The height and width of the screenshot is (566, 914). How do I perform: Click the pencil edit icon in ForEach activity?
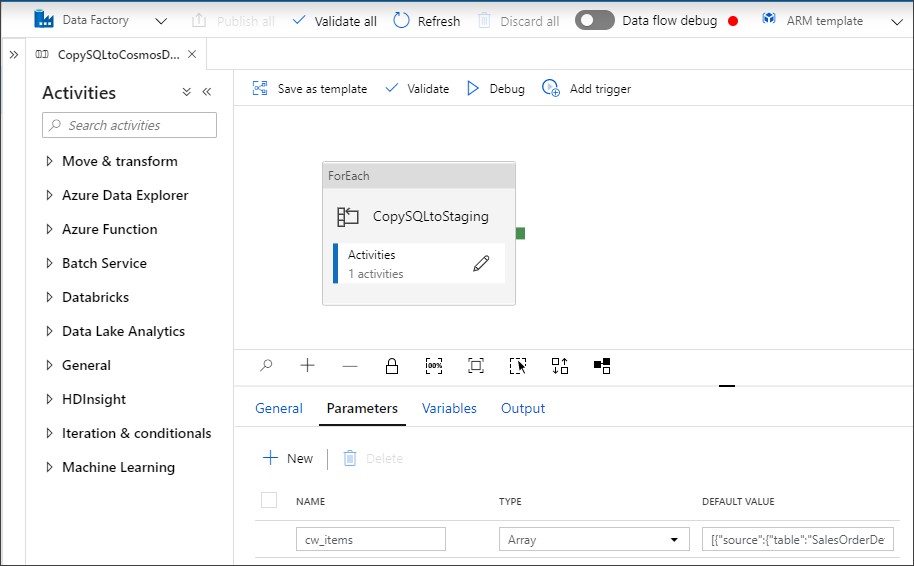click(x=481, y=264)
